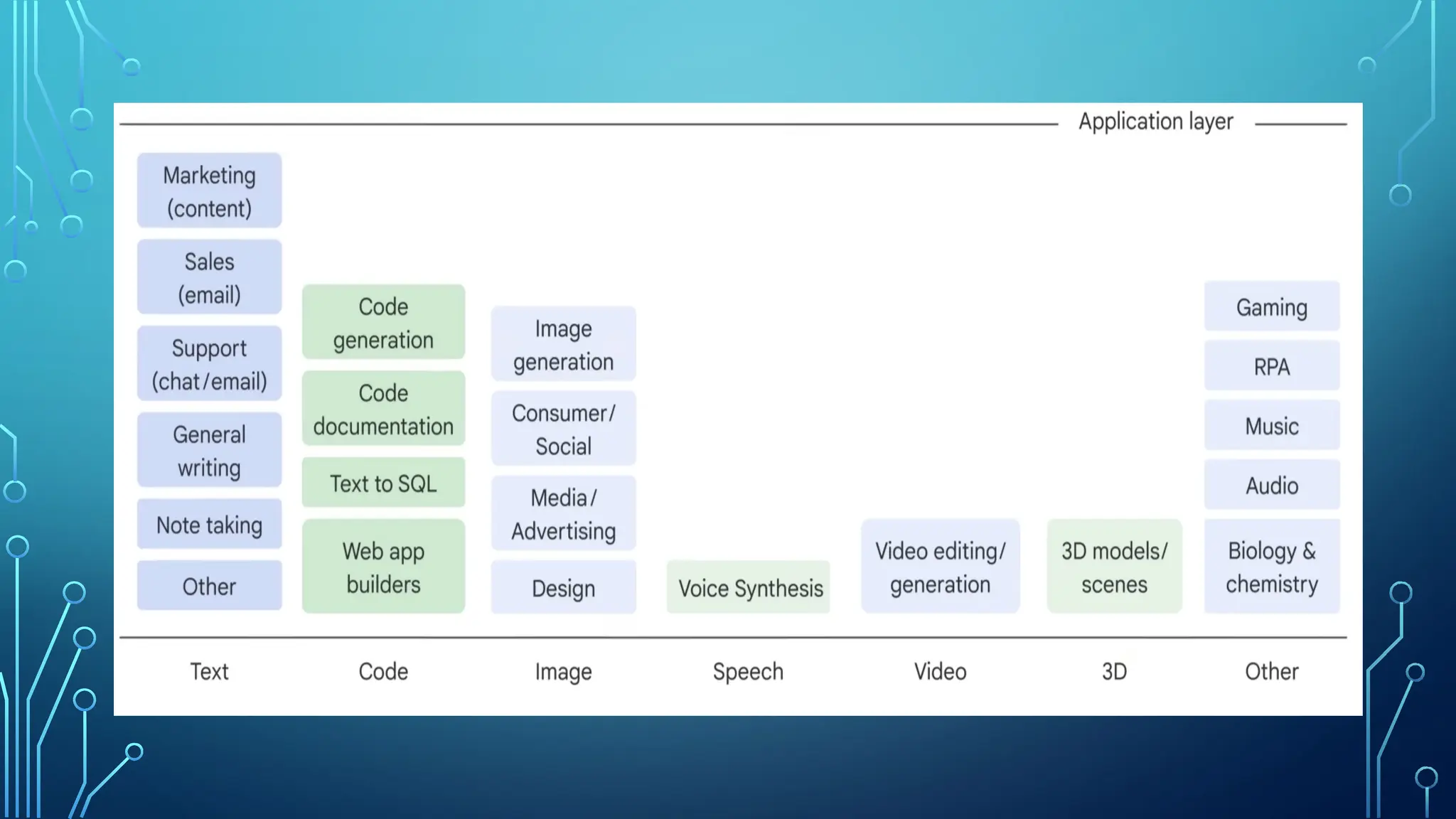Click the Biology & chemistry box
1456x819 pixels.
coord(1271,567)
